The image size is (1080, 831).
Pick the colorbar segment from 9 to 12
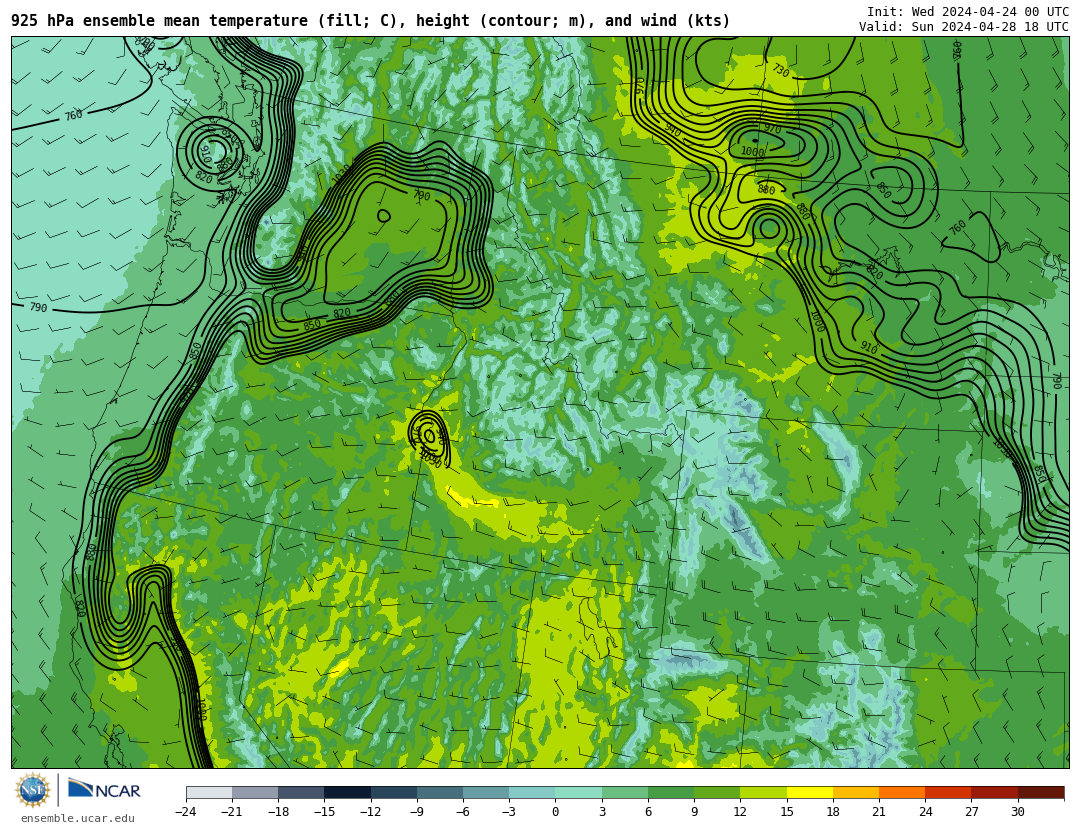(x=718, y=792)
